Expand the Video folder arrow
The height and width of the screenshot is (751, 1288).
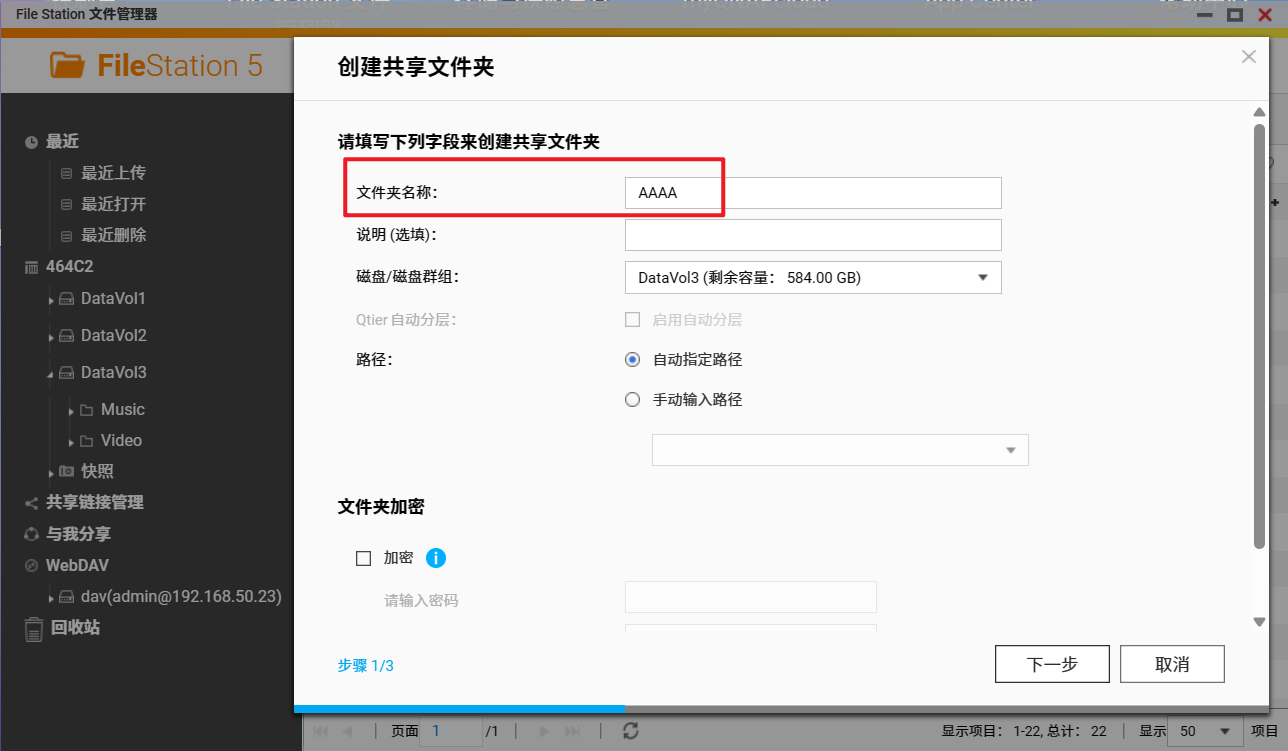(x=71, y=442)
